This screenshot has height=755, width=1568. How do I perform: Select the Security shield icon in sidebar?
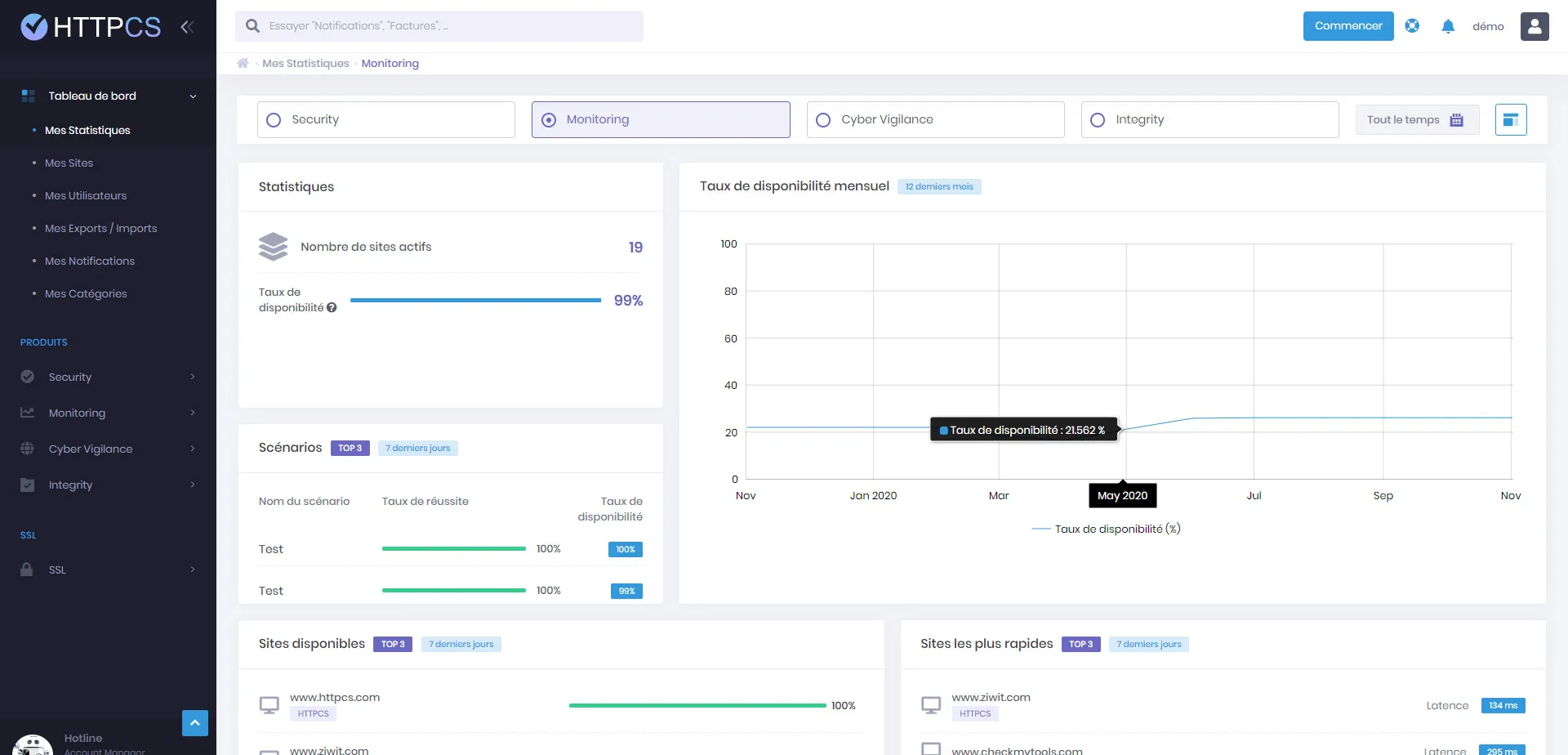click(x=27, y=377)
